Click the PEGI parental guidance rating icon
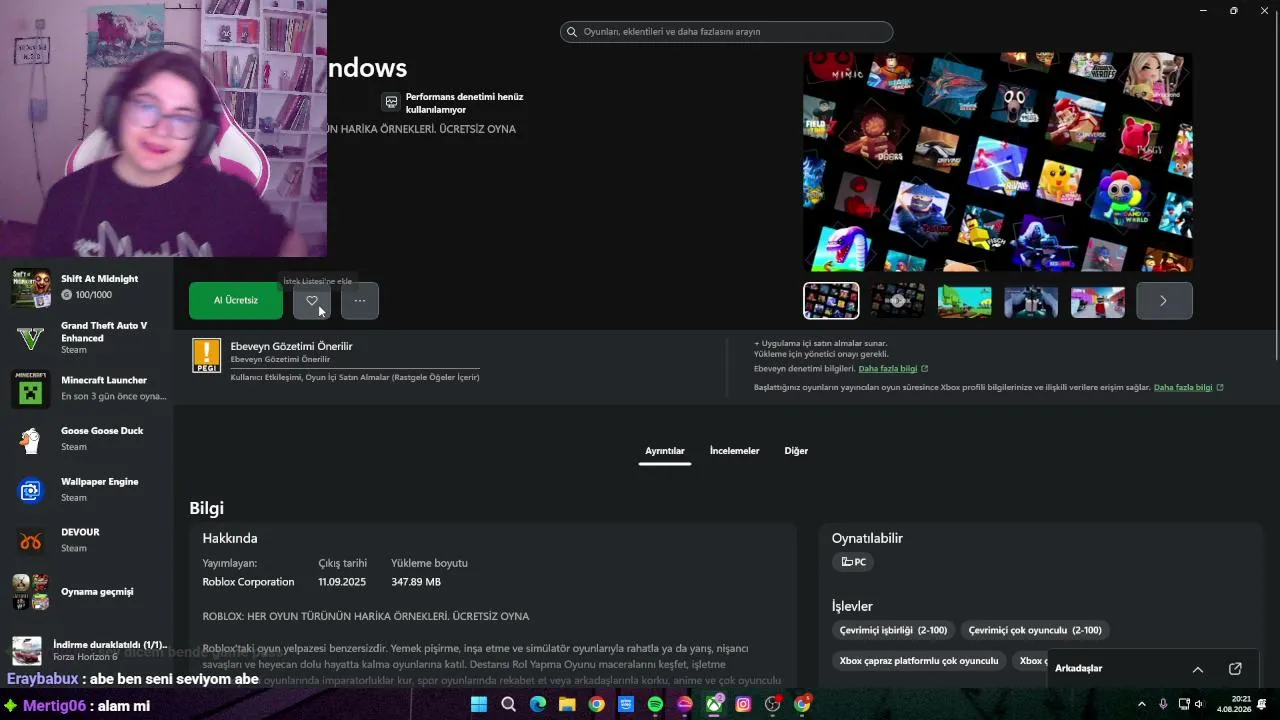 click(206, 356)
